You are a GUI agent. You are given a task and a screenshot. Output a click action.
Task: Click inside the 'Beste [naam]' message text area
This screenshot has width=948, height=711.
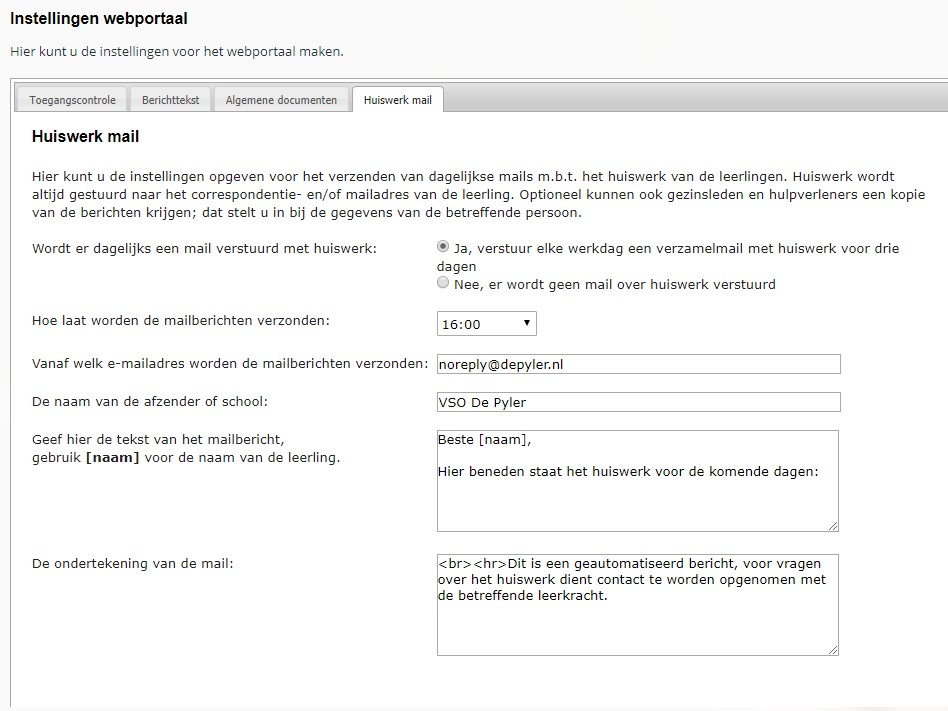click(x=637, y=480)
